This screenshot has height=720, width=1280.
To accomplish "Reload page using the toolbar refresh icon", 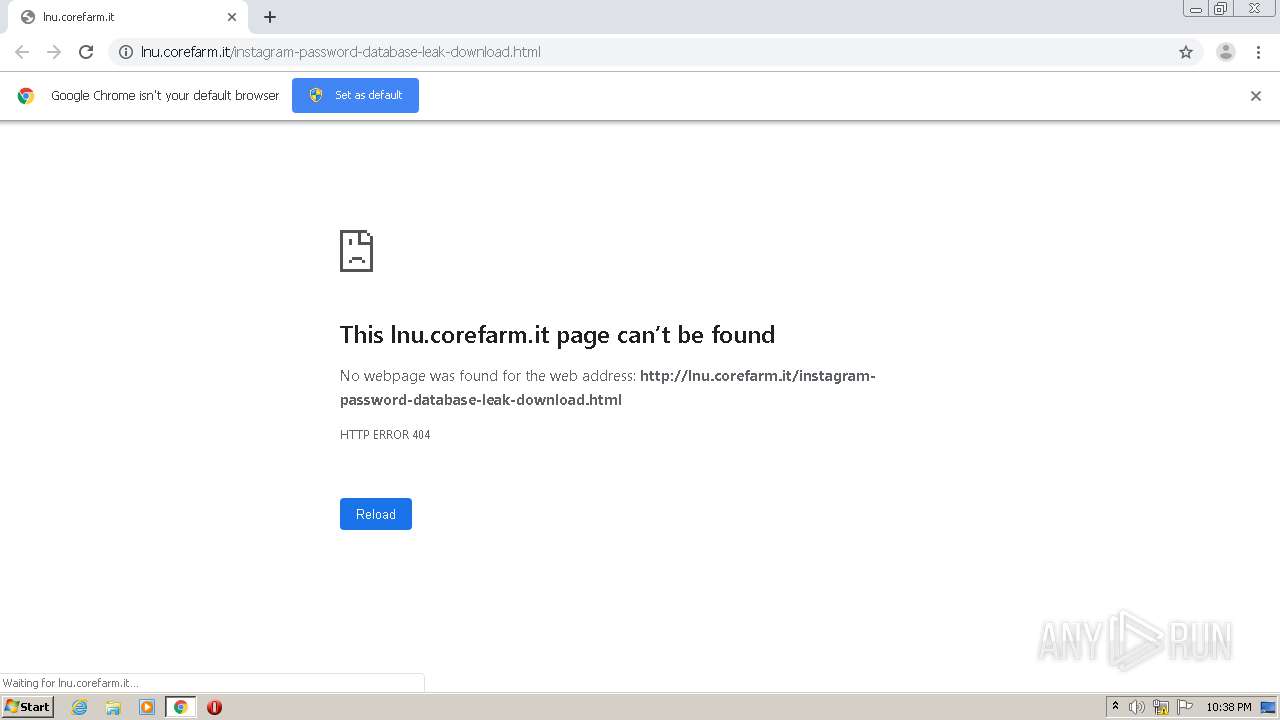I will click(86, 52).
